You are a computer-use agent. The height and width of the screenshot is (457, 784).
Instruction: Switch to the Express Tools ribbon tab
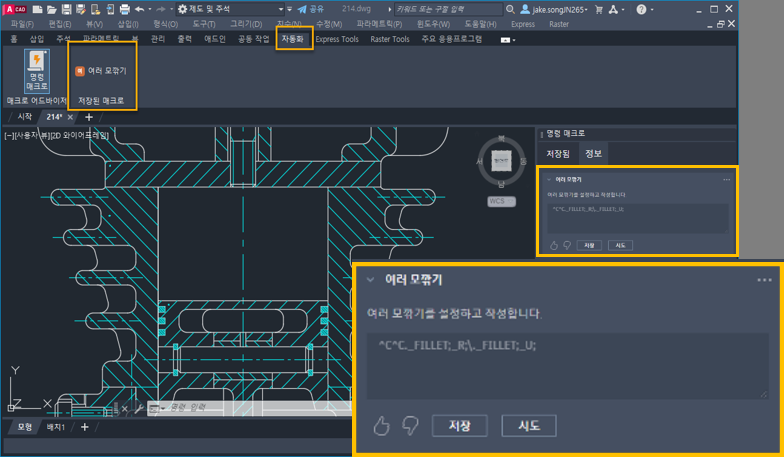(337, 39)
